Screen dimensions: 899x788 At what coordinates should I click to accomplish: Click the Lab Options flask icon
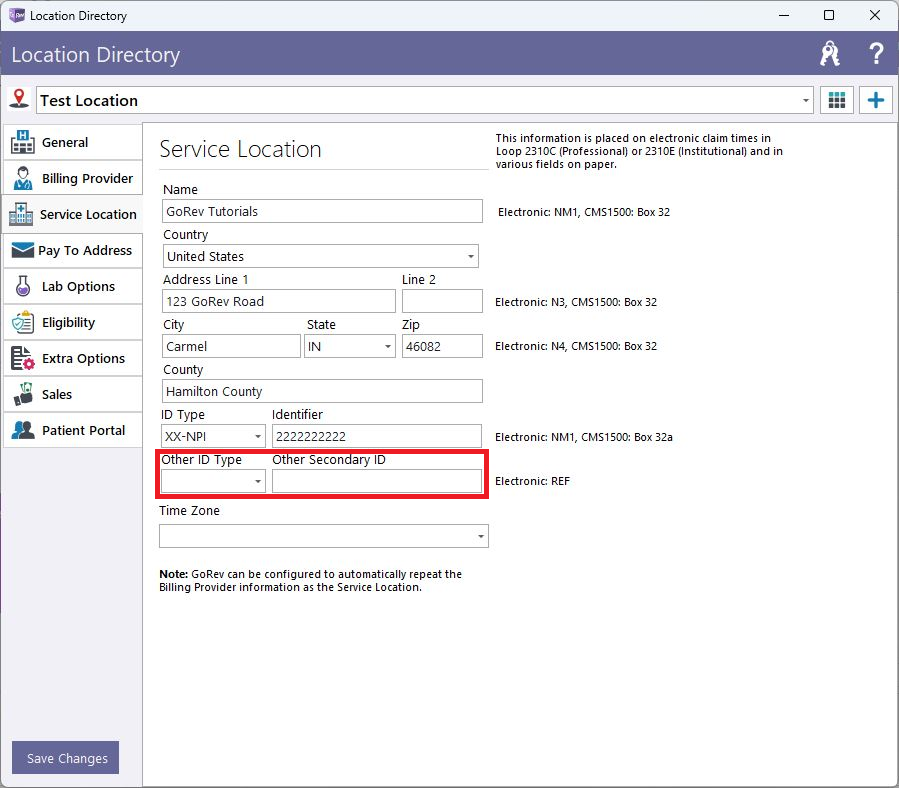click(23, 286)
